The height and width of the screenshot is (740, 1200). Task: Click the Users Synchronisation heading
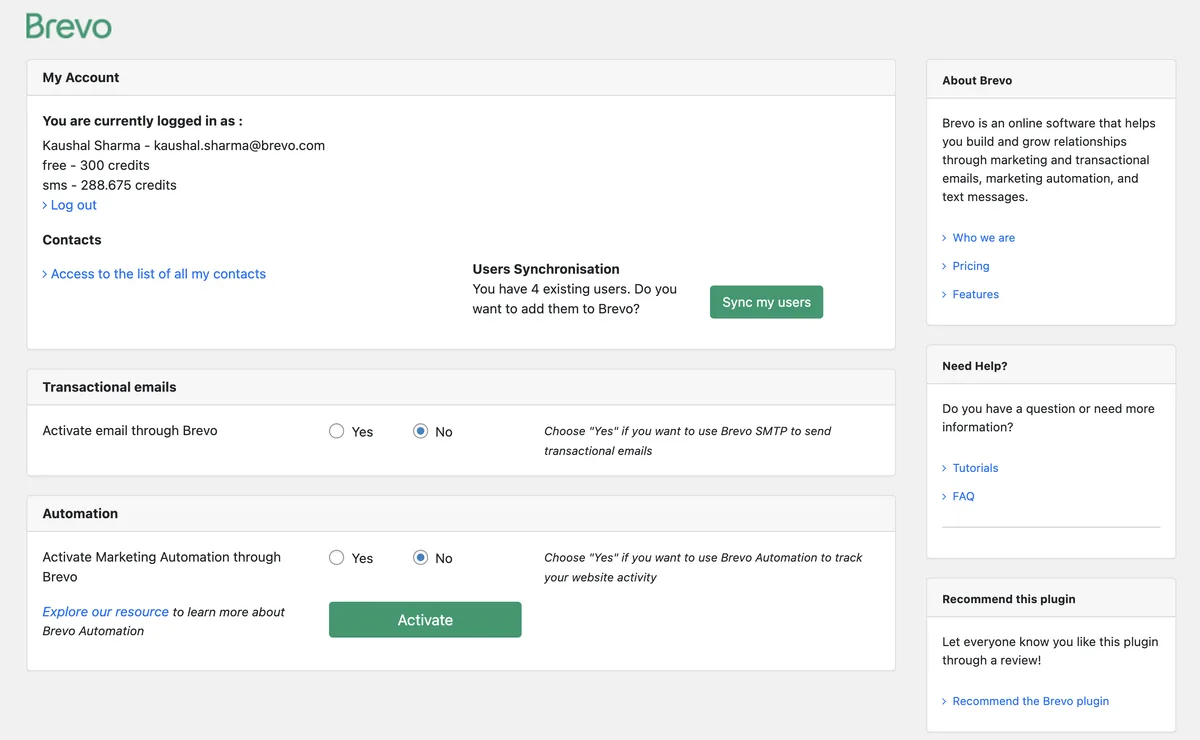coord(546,269)
